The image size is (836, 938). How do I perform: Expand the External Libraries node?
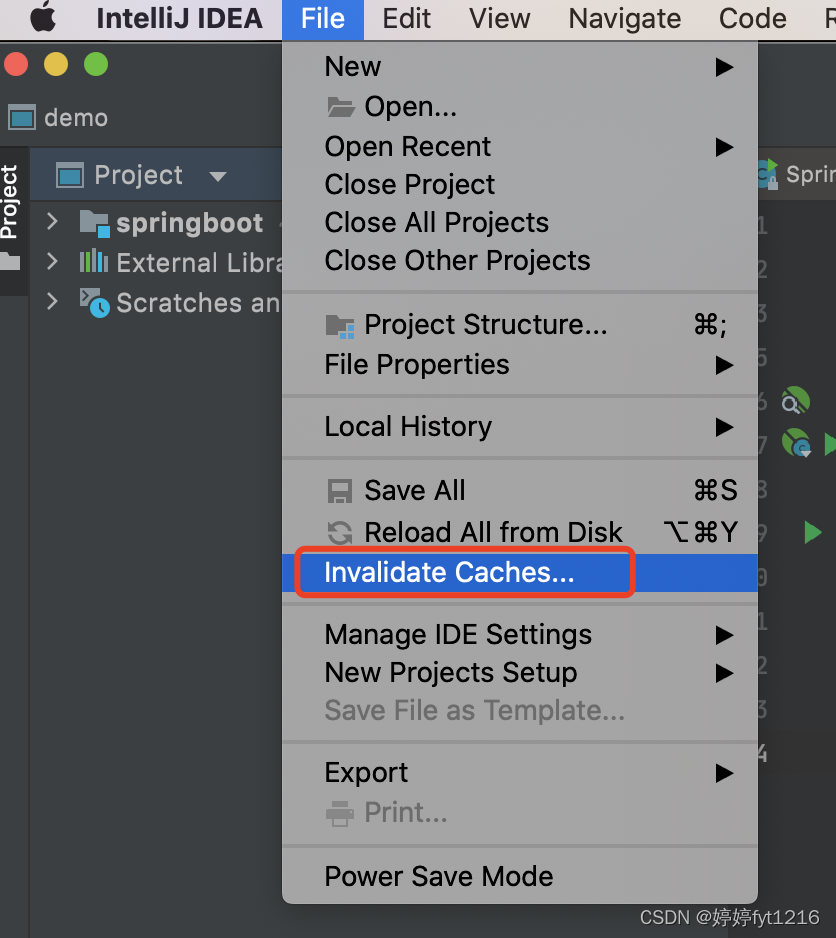tap(52, 261)
